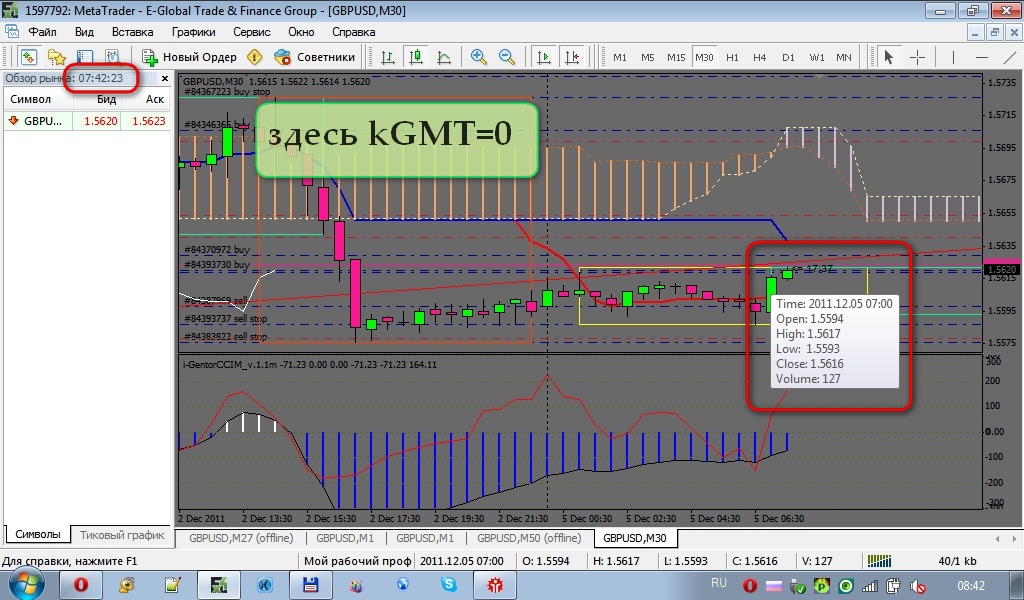The height and width of the screenshot is (600, 1024).
Task: Close the Обзор рынка panel
Action: pos(165,78)
